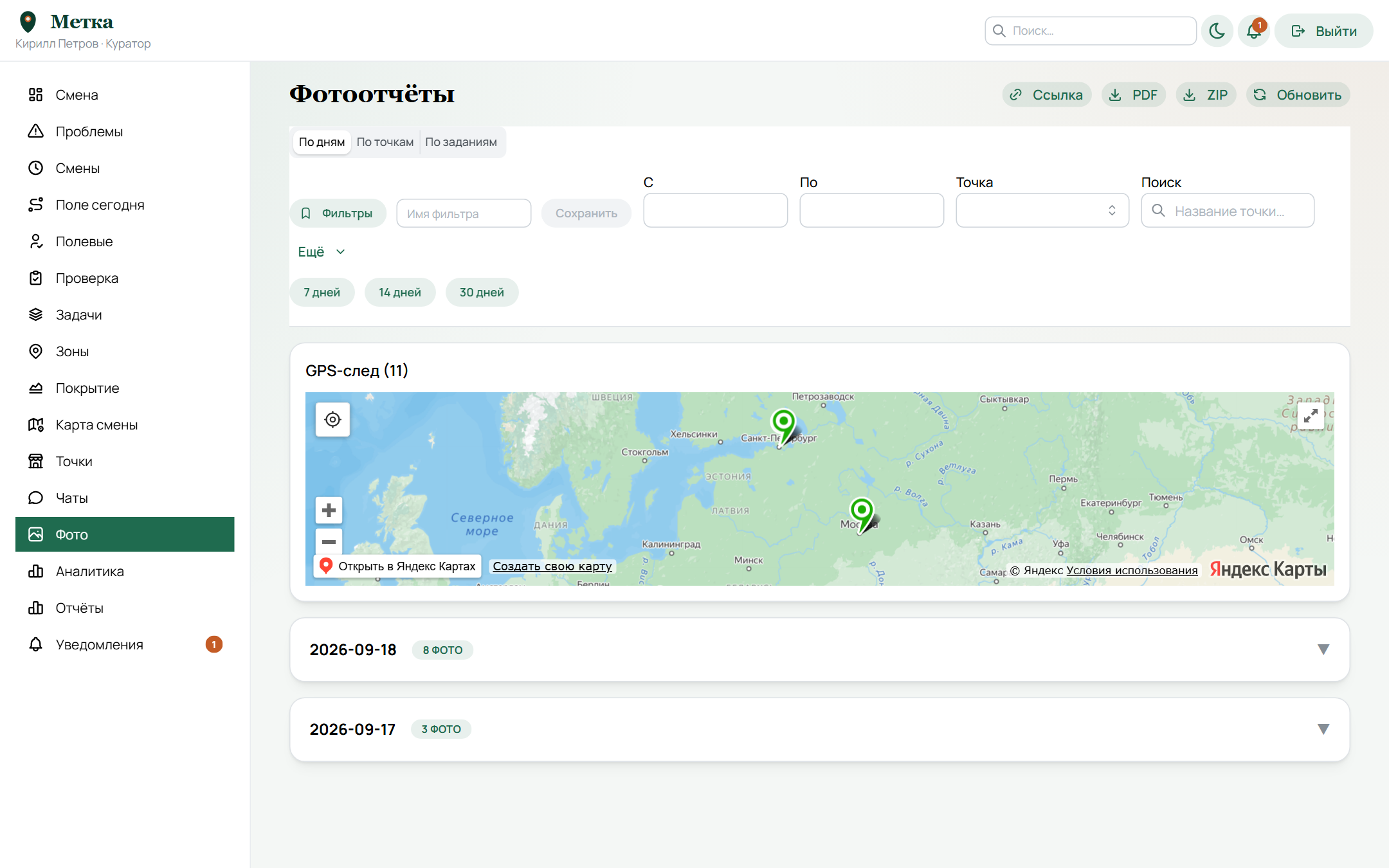Go to Полевые section
Image resolution: width=1389 pixels, height=868 pixels.
coord(125,241)
